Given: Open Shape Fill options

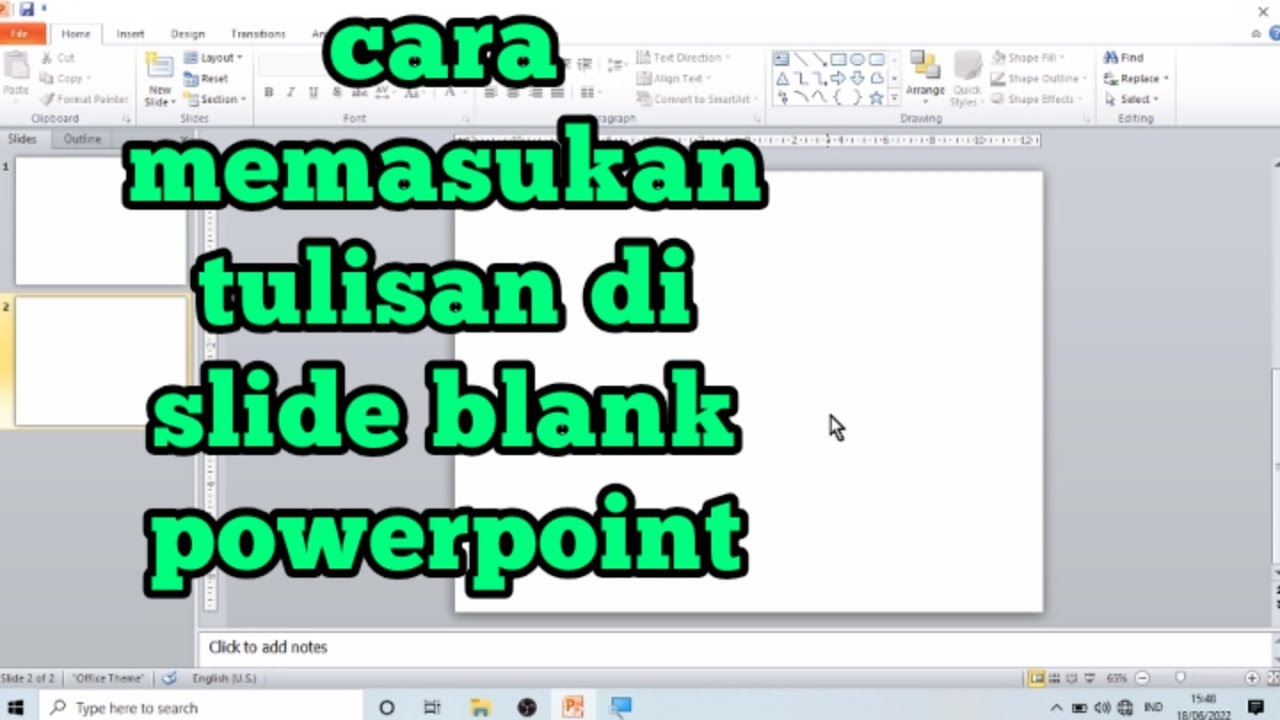Looking at the screenshot, I should [x=1029, y=58].
